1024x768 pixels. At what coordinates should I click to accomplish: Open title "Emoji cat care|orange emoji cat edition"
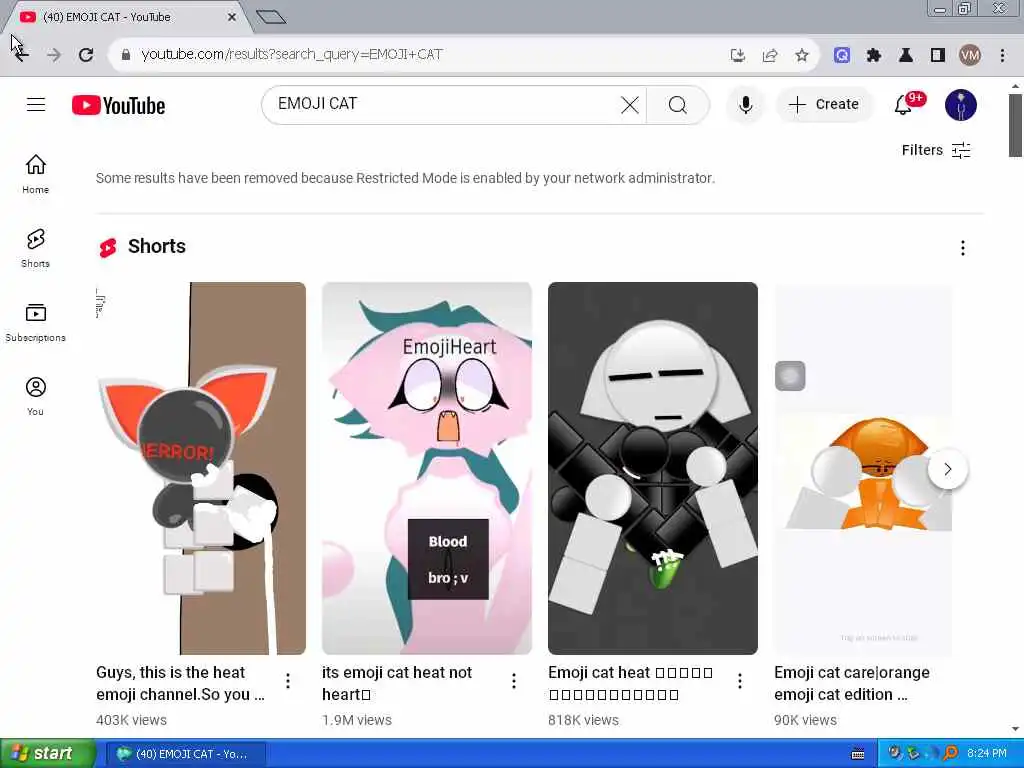coord(852,683)
